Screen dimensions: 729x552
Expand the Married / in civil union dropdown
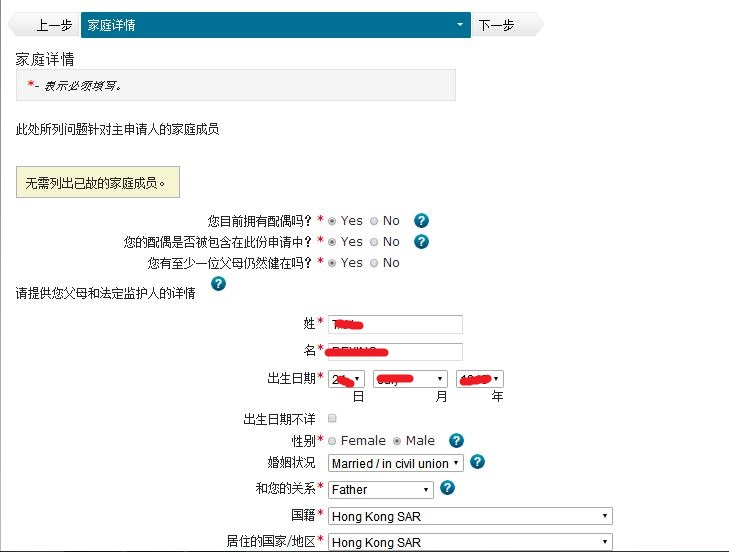[x=395, y=463]
